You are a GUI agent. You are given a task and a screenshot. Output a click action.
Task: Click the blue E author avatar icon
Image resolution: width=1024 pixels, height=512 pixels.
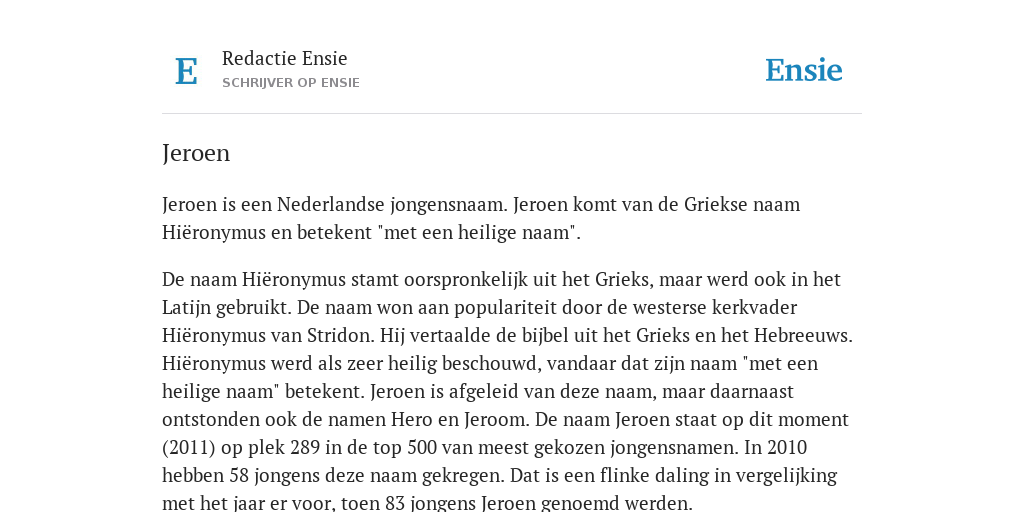tap(186, 71)
